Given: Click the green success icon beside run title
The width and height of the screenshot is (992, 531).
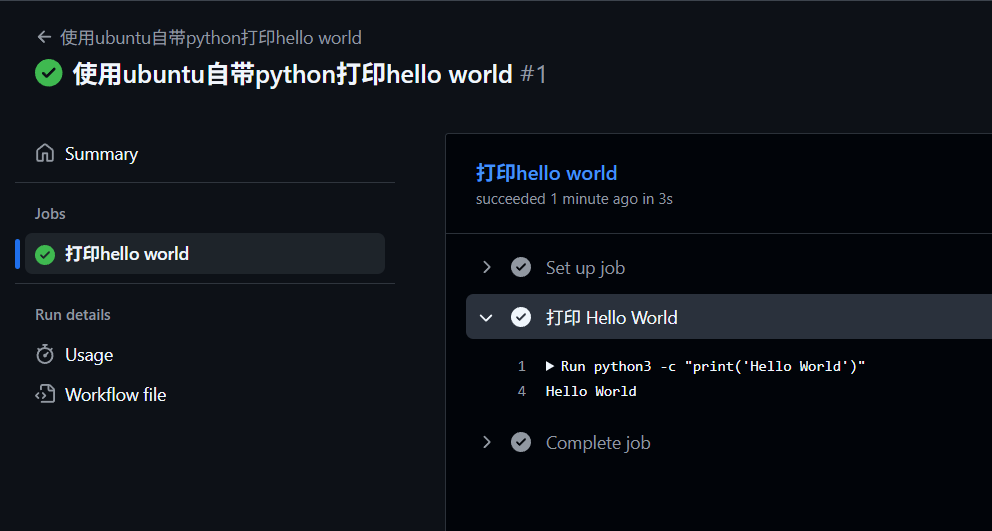Looking at the screenshot, I should coord(48,73).
